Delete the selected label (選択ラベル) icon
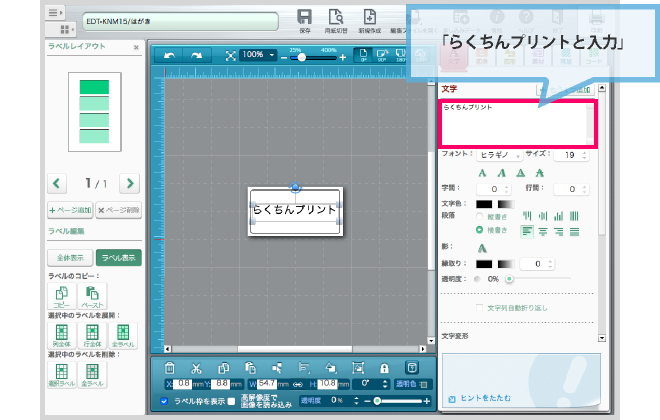This screenshot has height=420, width=660. click(x=62, y=375)
